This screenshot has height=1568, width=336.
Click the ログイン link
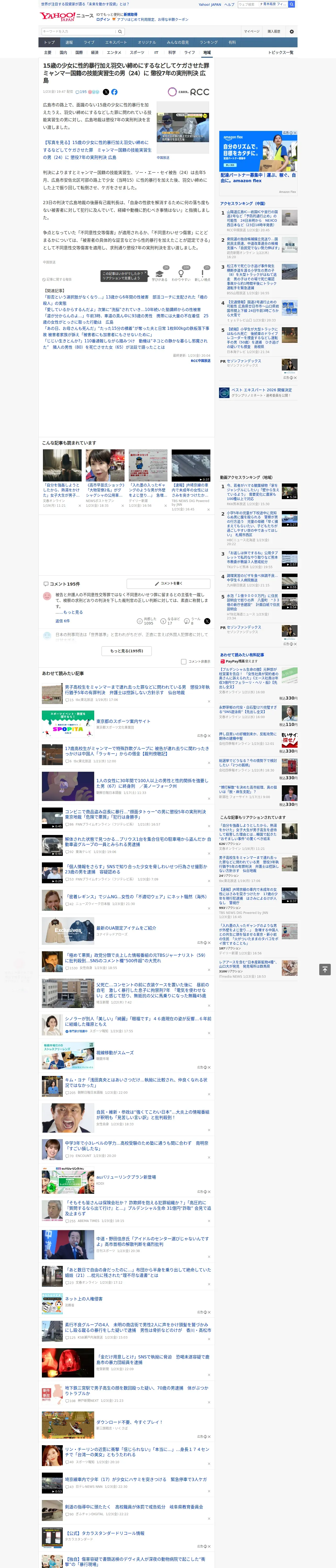[103, 20]
